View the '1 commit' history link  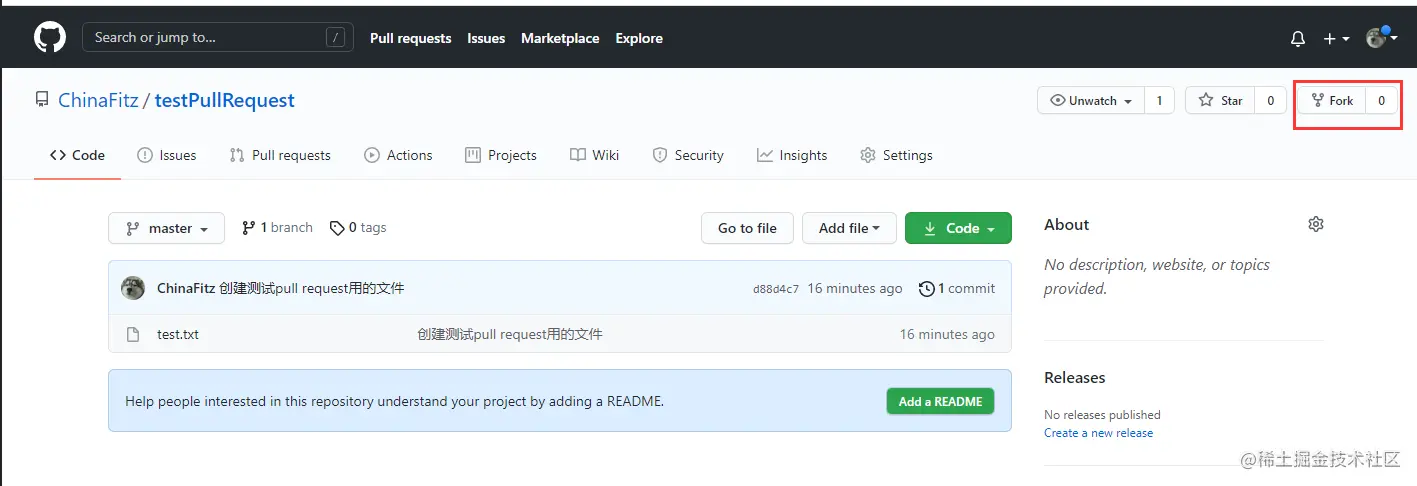pyautogui.click(x=957, y=288)
